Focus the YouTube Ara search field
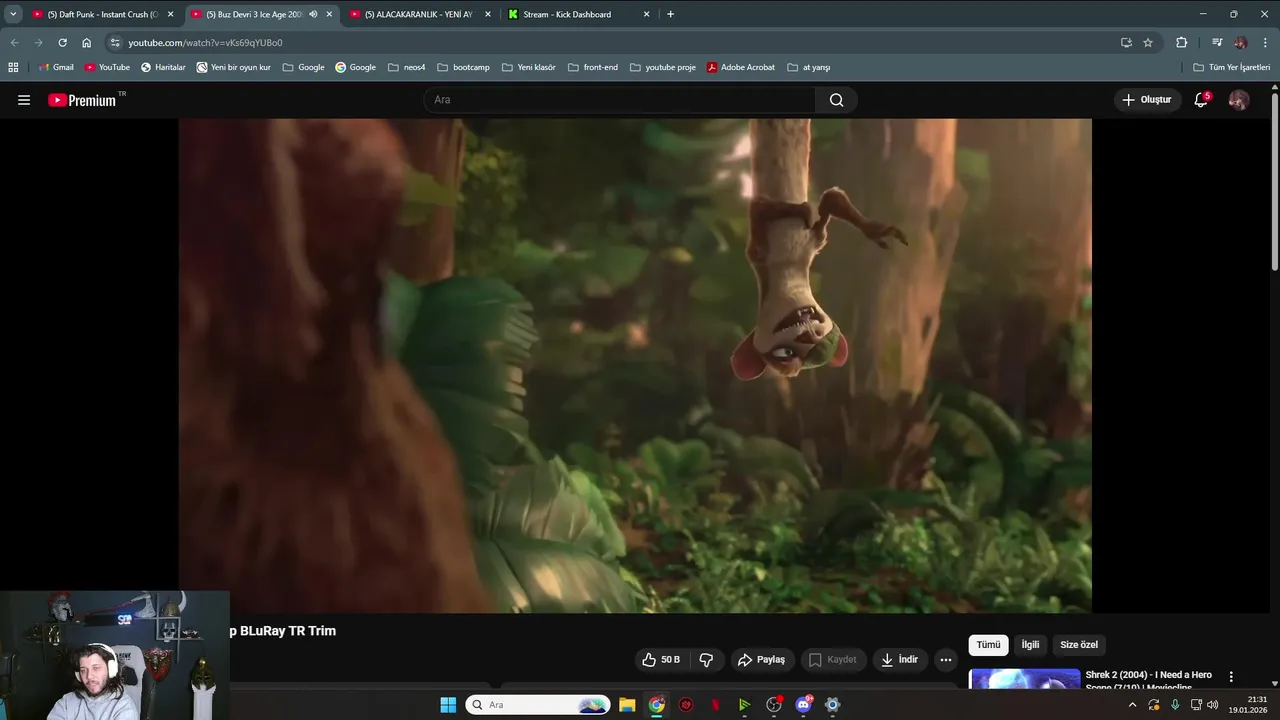The height and width of the screenshot is (720, 1280). tap(620, 100)
